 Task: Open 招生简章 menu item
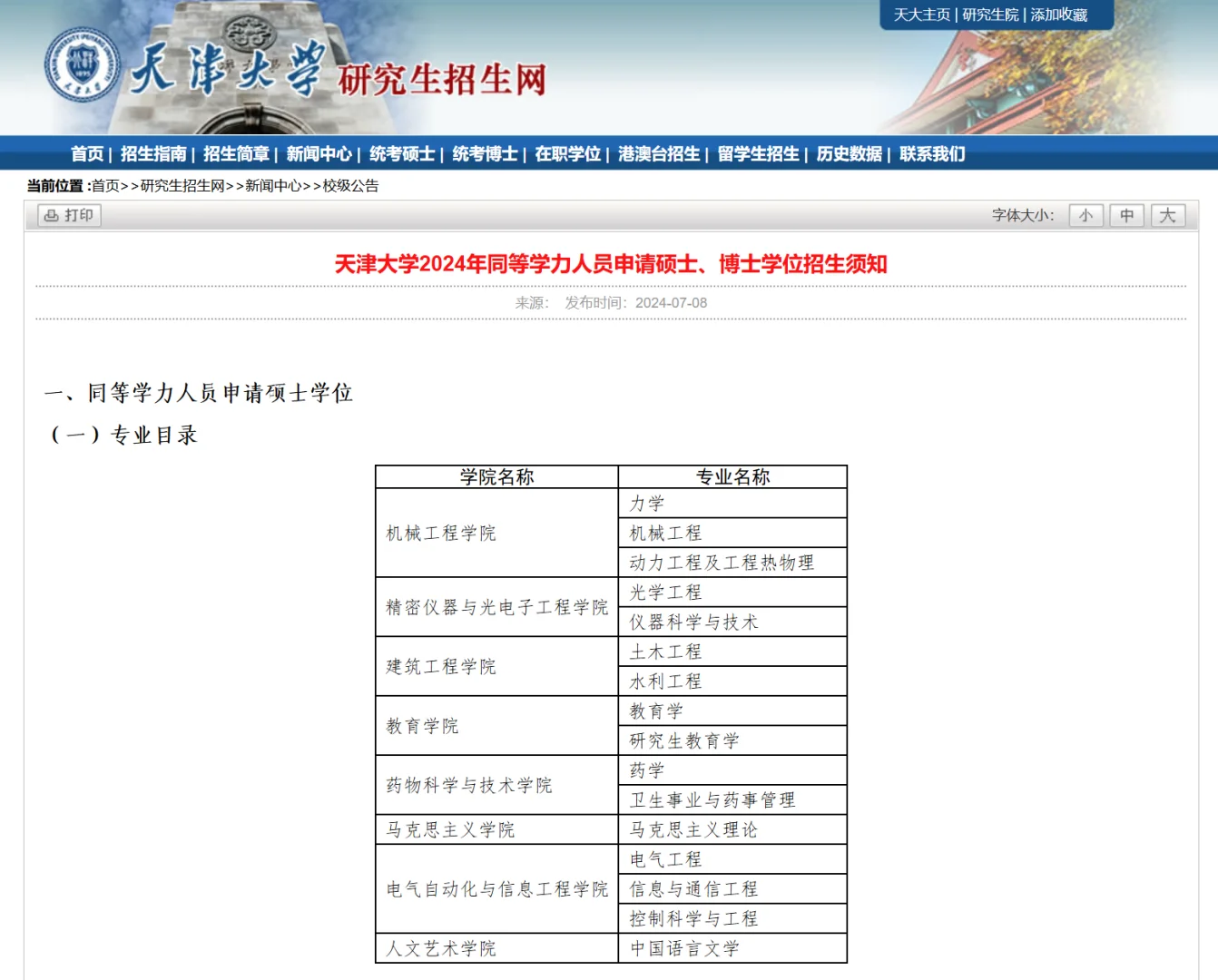[x=236, y=153]
